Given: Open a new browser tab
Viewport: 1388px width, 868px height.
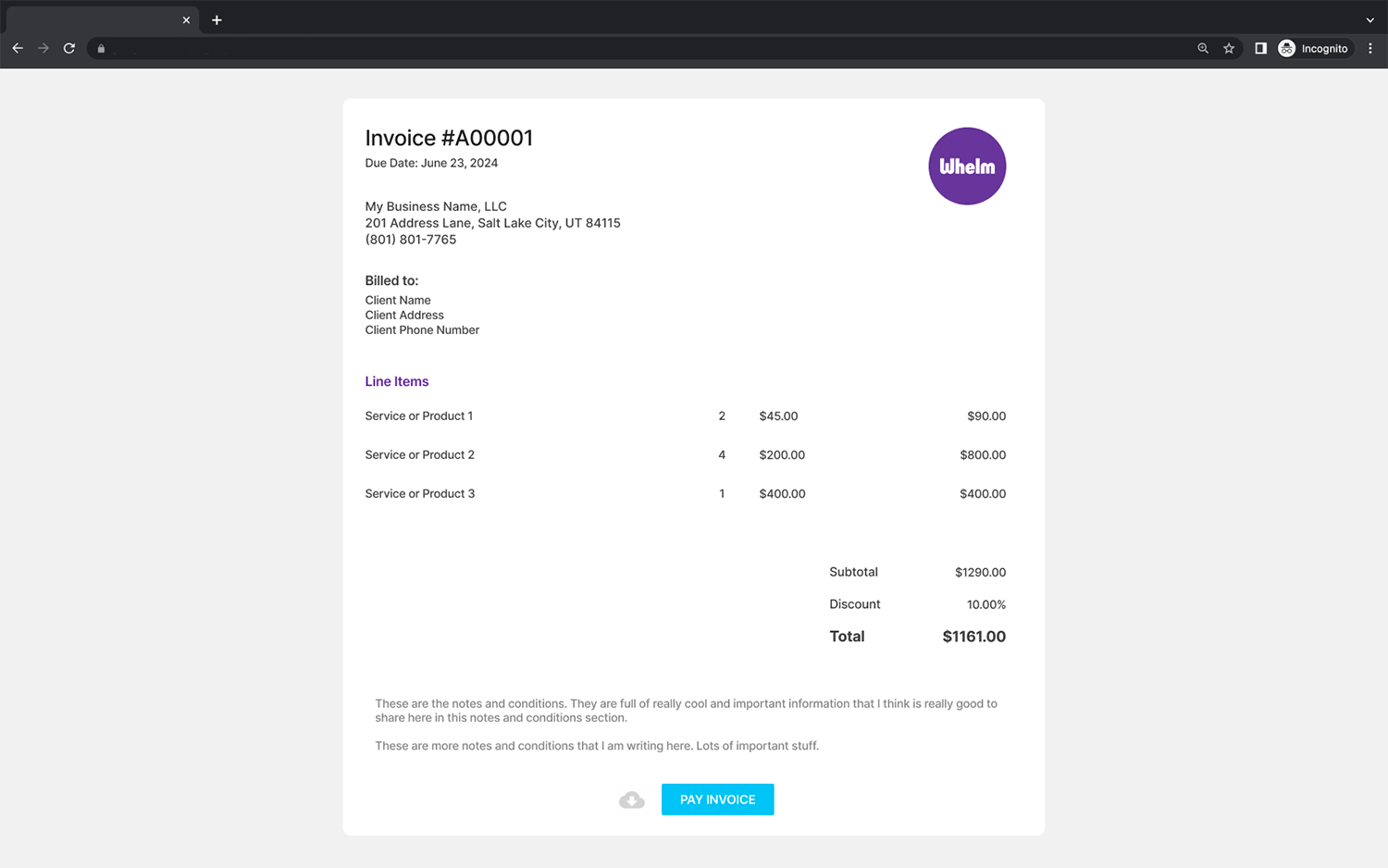Looking at the screenshot, I should pyautogui.click(x=217, y=20).
